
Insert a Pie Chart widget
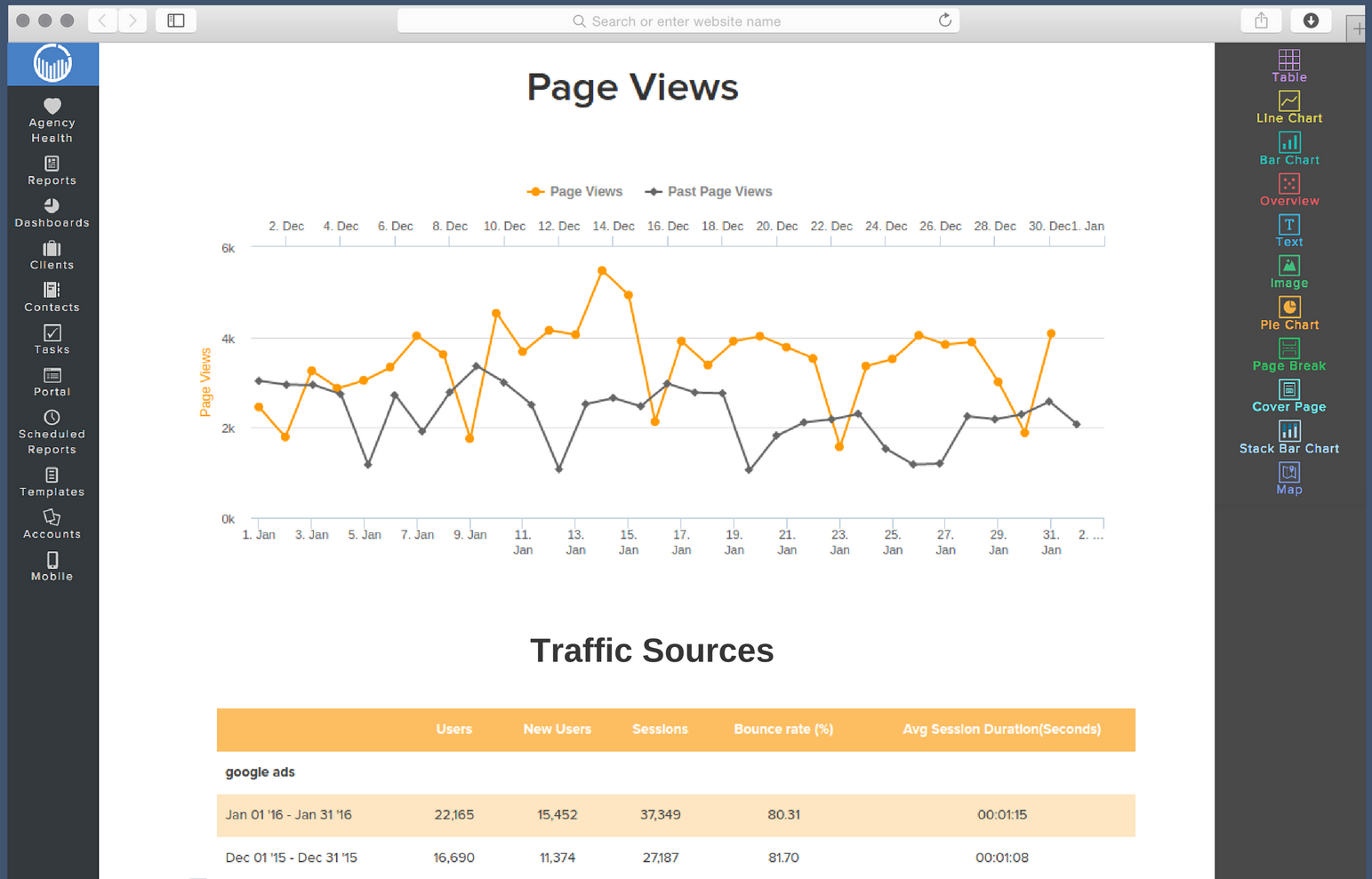pos(1289,313)
